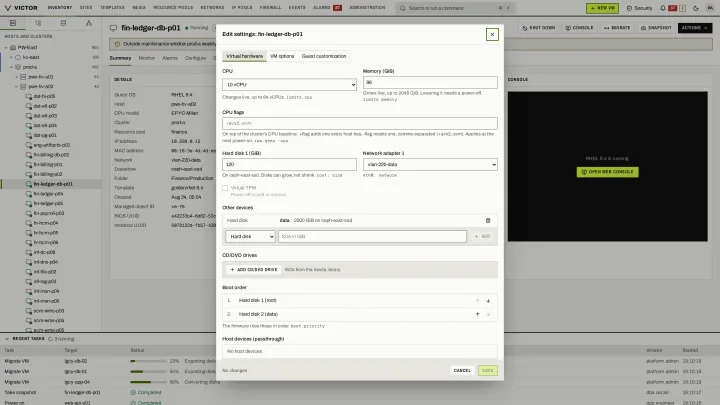Click the dat-bi-p05 VM icon in tree
Viewport: 720px width, 405px height.
28,96
